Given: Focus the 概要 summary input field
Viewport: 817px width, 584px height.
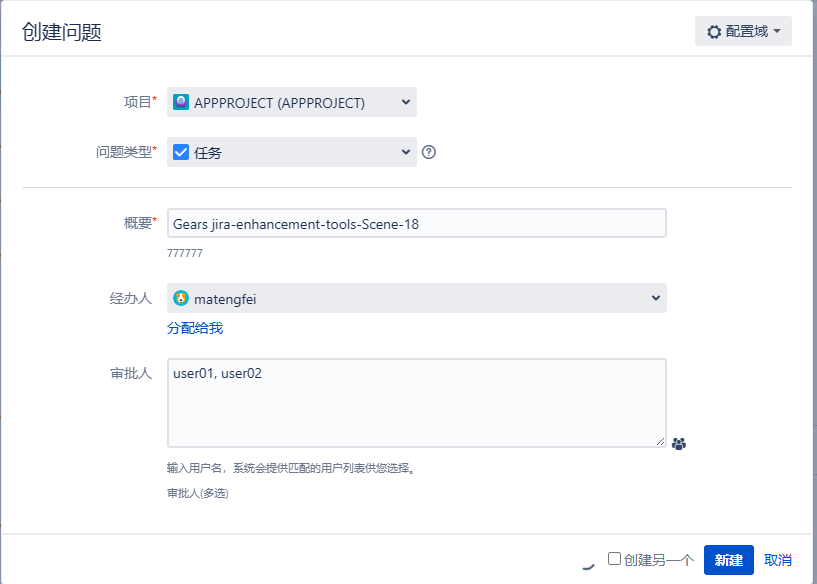Looking at the screenshot, I should (416, 224).
